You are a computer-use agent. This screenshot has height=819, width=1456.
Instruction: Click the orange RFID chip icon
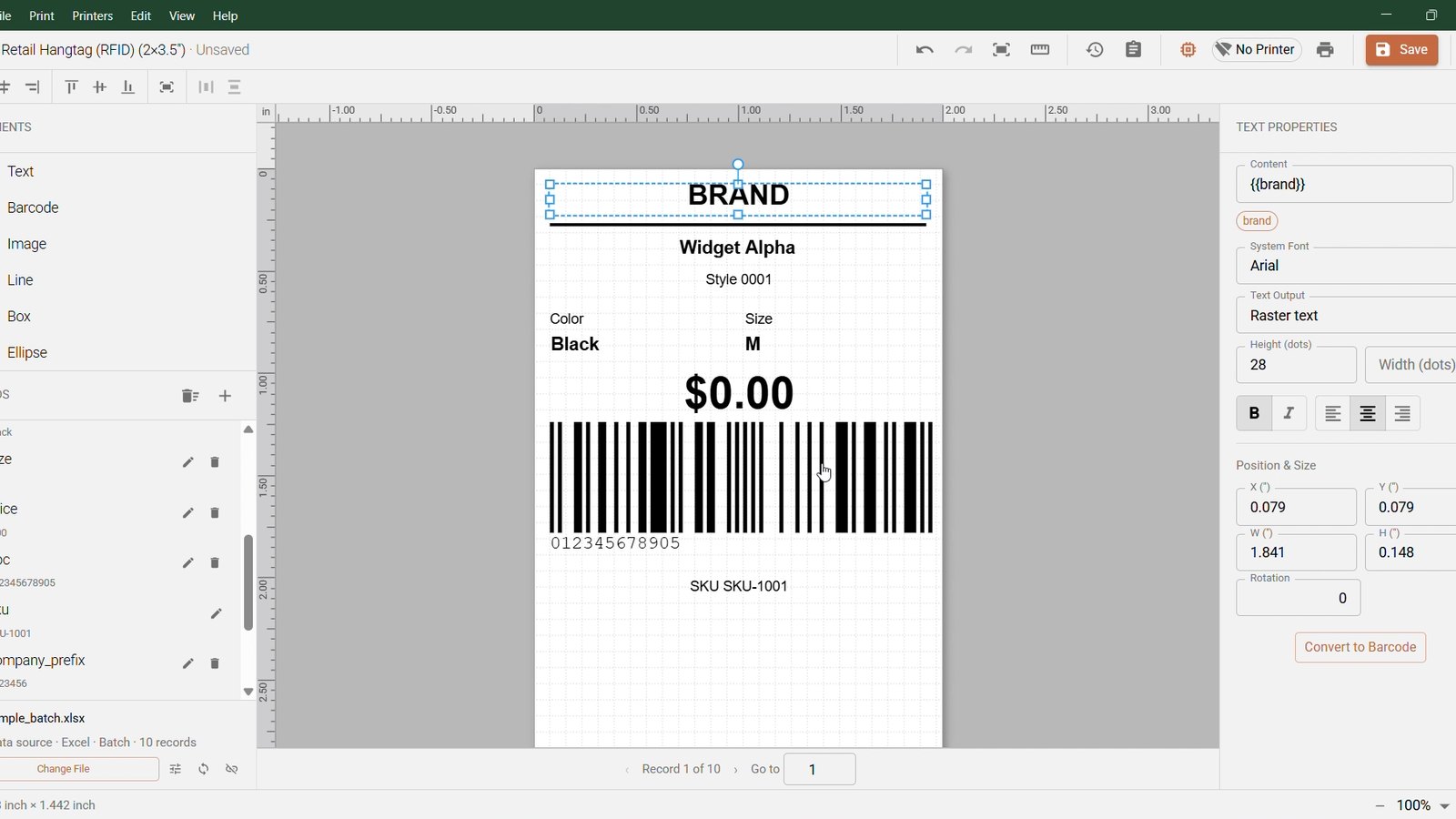(1188, 50)
